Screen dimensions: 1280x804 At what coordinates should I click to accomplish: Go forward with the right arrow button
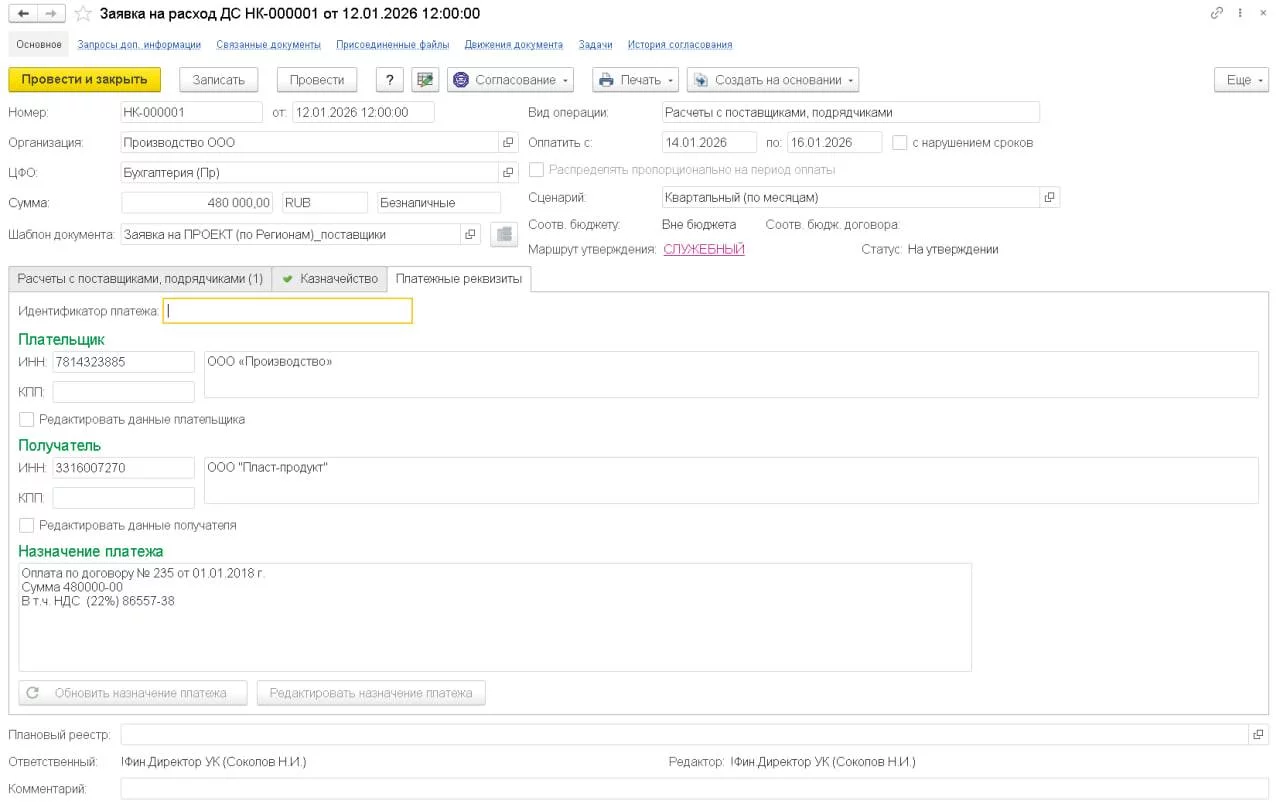tap(51, 14)
